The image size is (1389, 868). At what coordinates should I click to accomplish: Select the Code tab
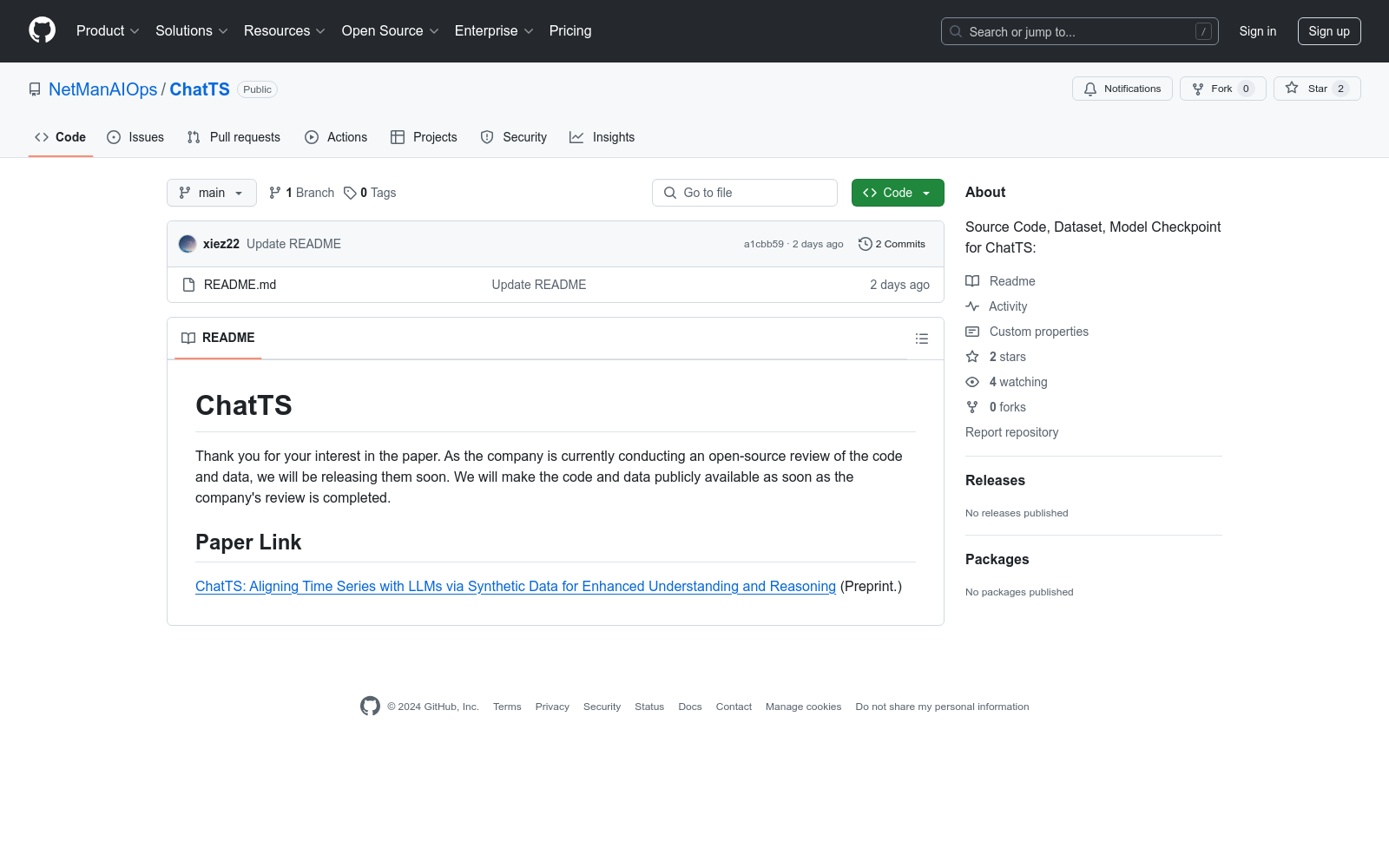click(x=61, y=137)
